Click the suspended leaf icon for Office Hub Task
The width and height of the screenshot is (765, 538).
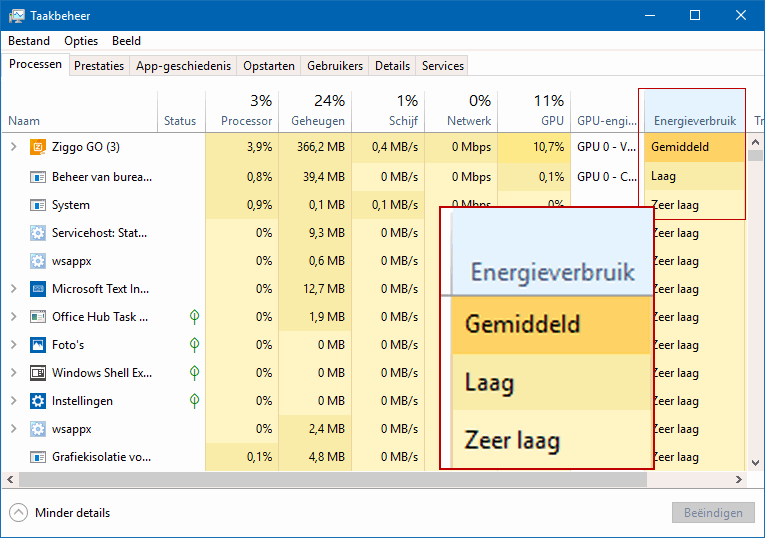pos(194,317)
